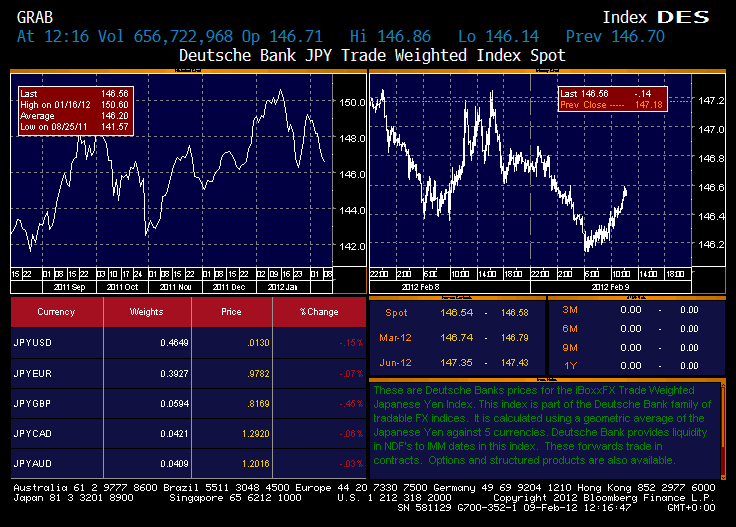736x527 pixels.
Task: Click the Jun-12 ask 147.43
Action: tap(514, 363)
